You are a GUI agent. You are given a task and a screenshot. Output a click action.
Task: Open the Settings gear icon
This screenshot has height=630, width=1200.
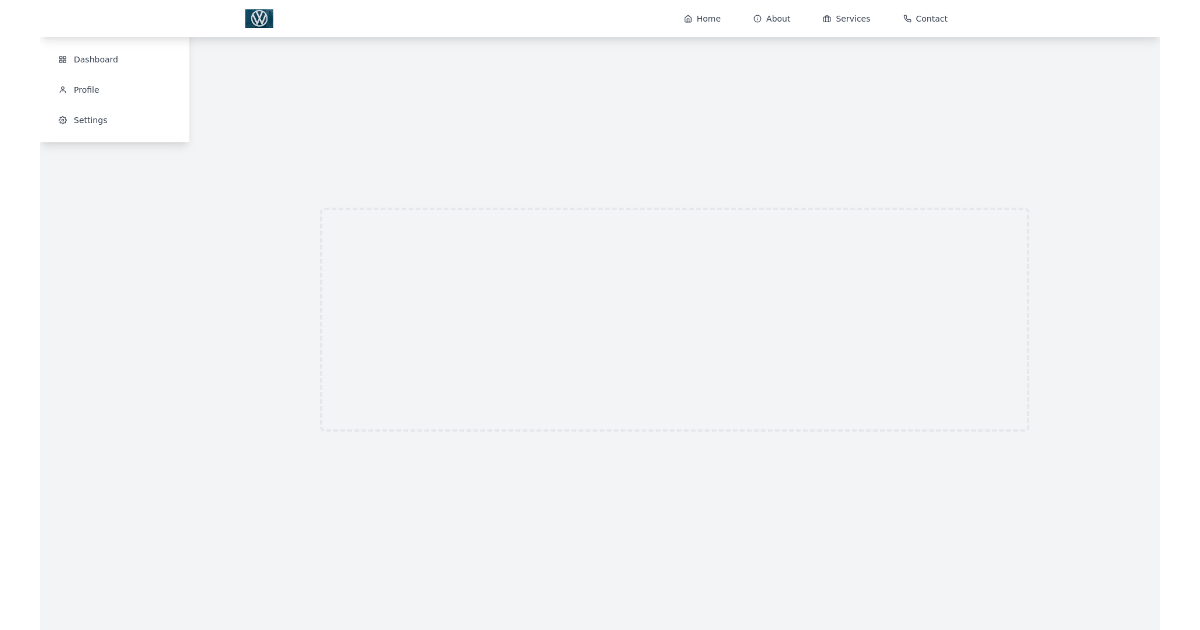pos(63,120)
